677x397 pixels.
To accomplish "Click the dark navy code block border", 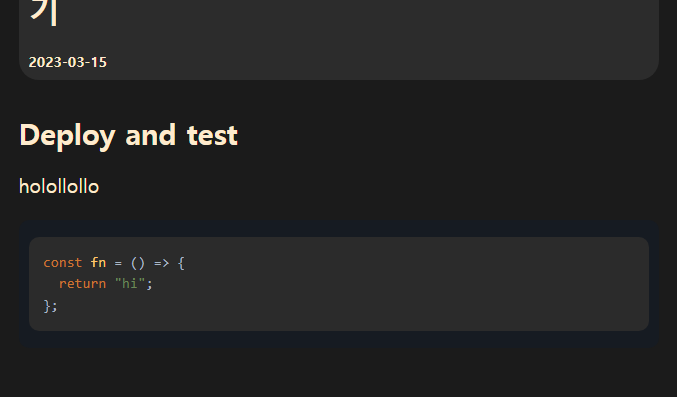I will (339, 228).
